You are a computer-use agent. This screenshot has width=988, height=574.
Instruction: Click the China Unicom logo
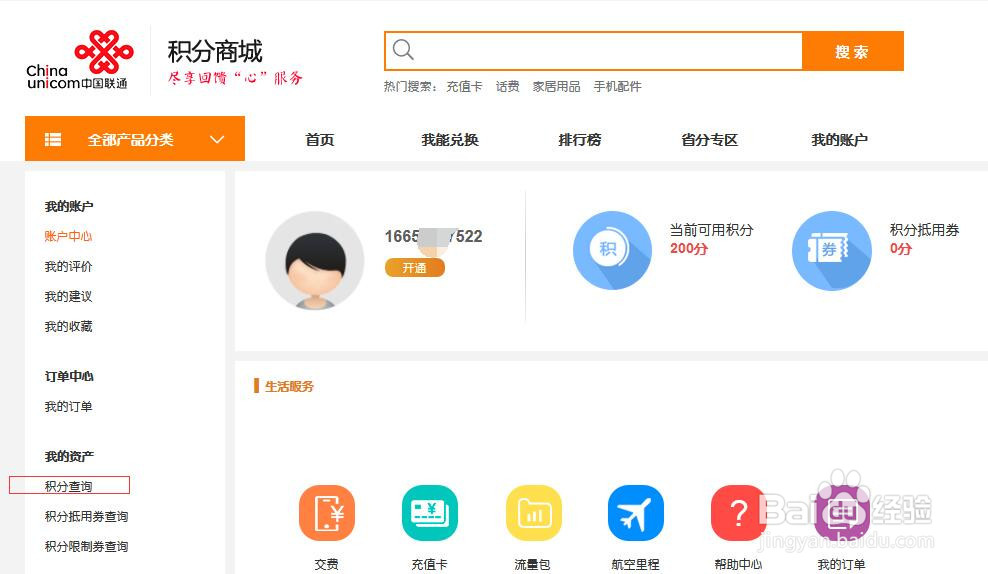[78, 60]
